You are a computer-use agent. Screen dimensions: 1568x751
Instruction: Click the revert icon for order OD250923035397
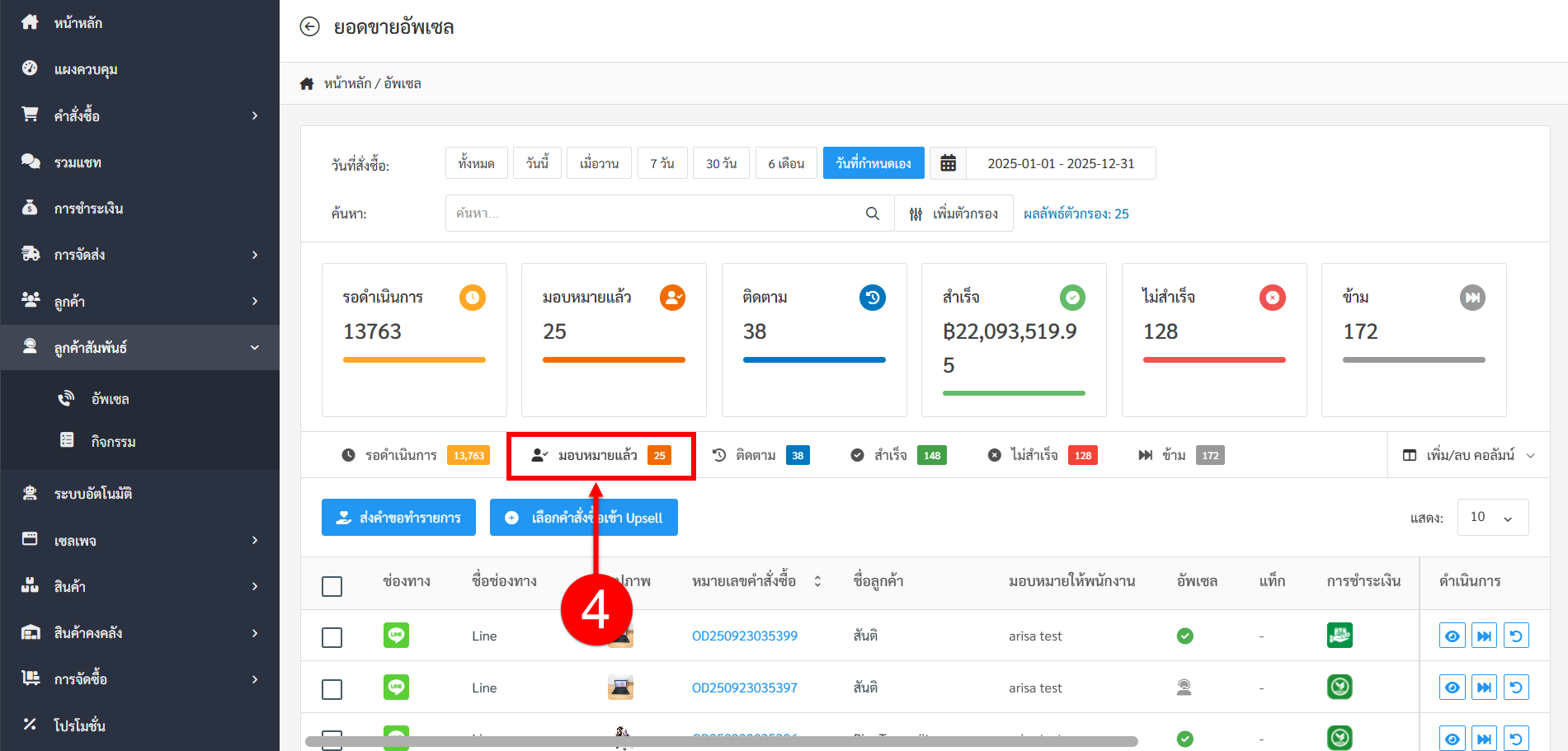point(1516,688)
